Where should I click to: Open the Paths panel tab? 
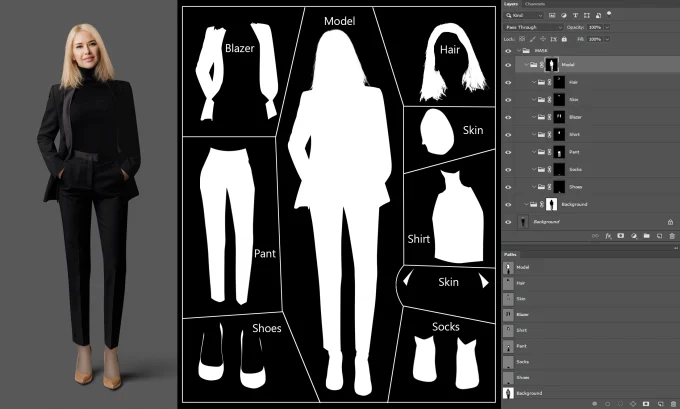(511, 255)
